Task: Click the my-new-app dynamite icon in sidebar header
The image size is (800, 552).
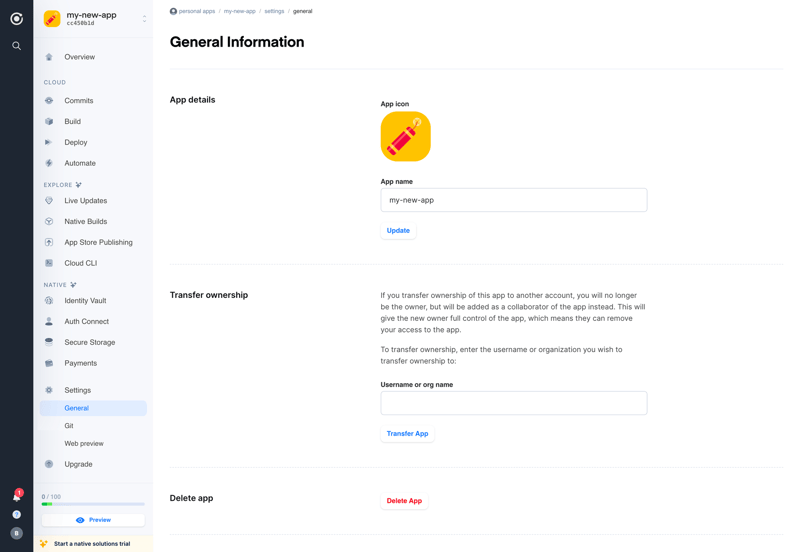Action: 52,19
